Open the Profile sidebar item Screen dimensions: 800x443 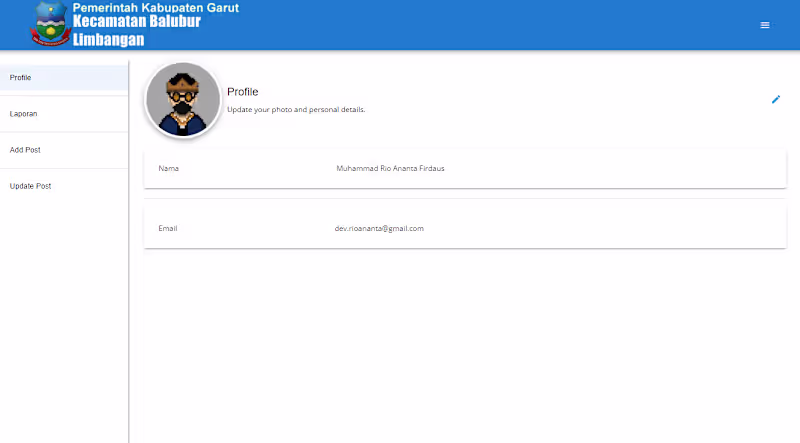click(x=64, y=78)
